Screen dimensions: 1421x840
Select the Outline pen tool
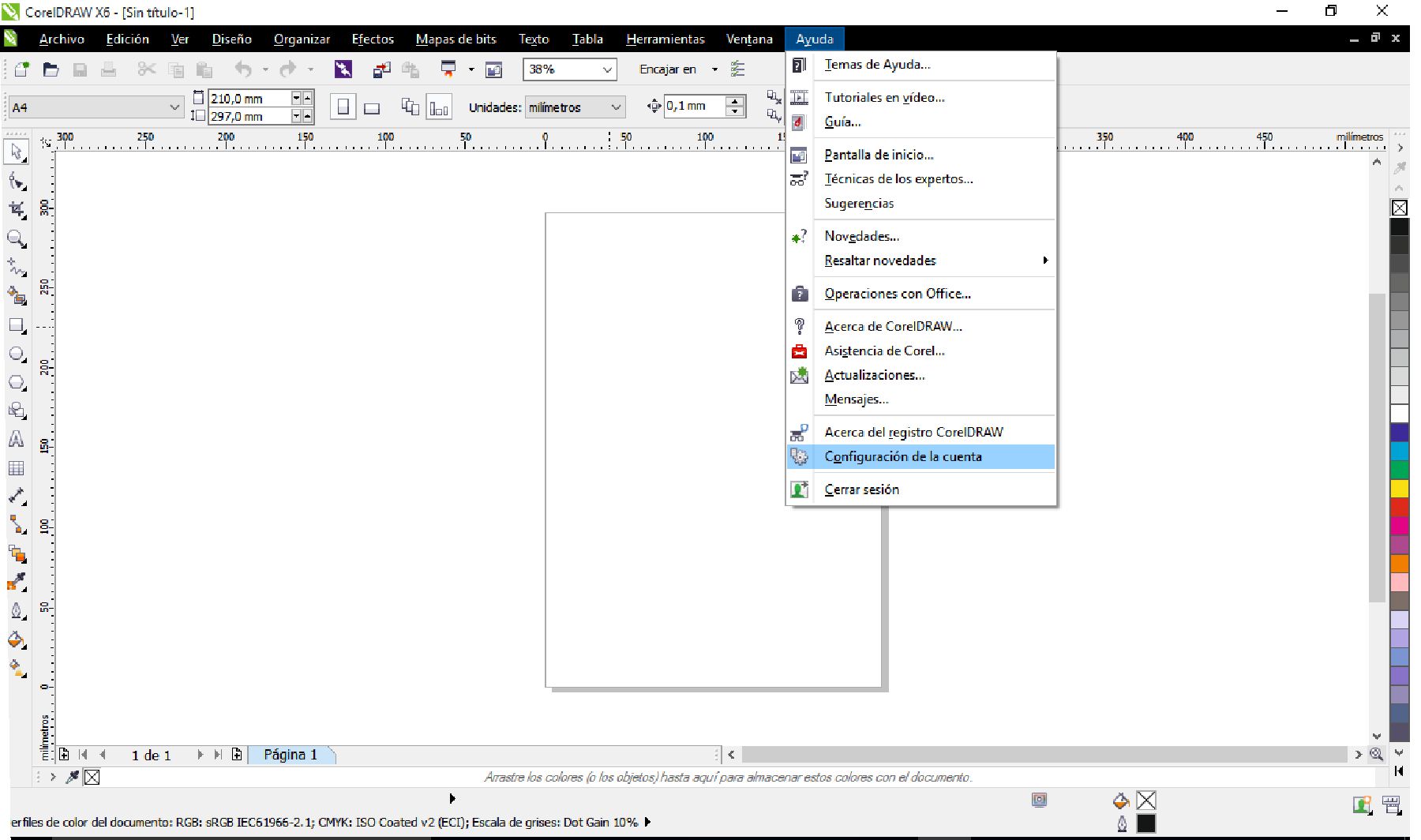(x=17, y=611)
